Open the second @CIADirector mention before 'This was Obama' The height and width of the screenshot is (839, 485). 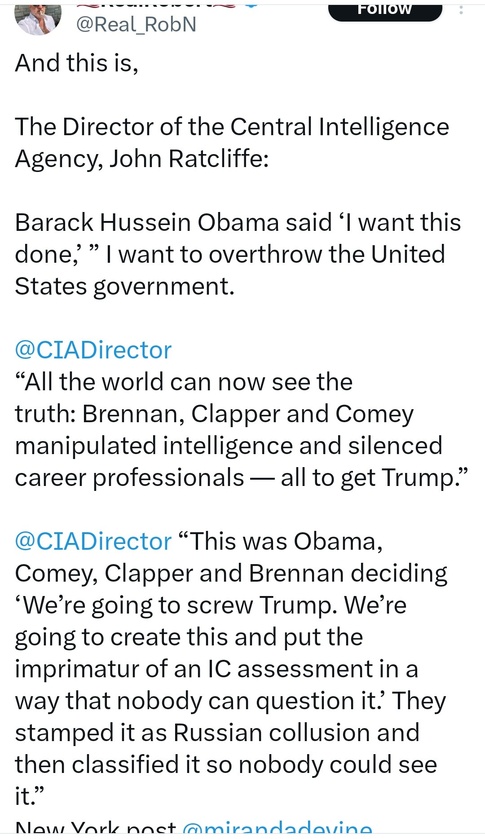pyautogui.click(x=93, y=541)
